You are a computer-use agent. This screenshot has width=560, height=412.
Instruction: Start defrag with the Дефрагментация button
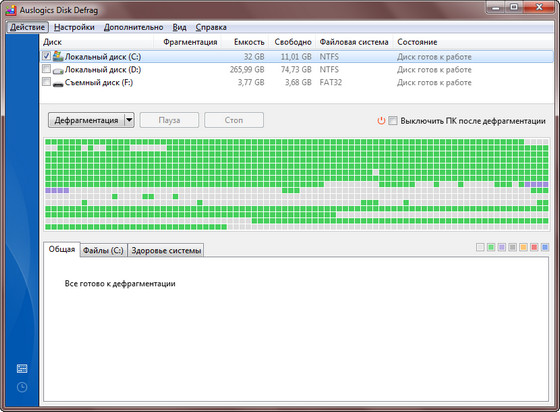86,120
